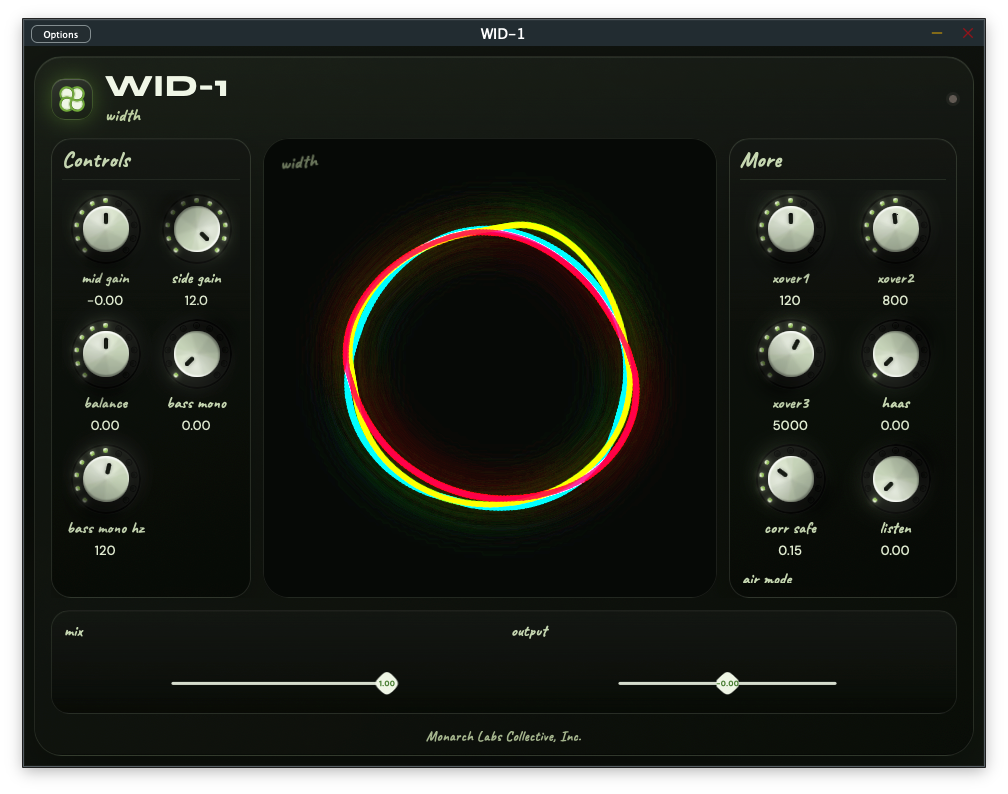The height and width of the screenshot is (794, 1008).
Task: Minimize the WID-1 window
Action: point(937,33)
